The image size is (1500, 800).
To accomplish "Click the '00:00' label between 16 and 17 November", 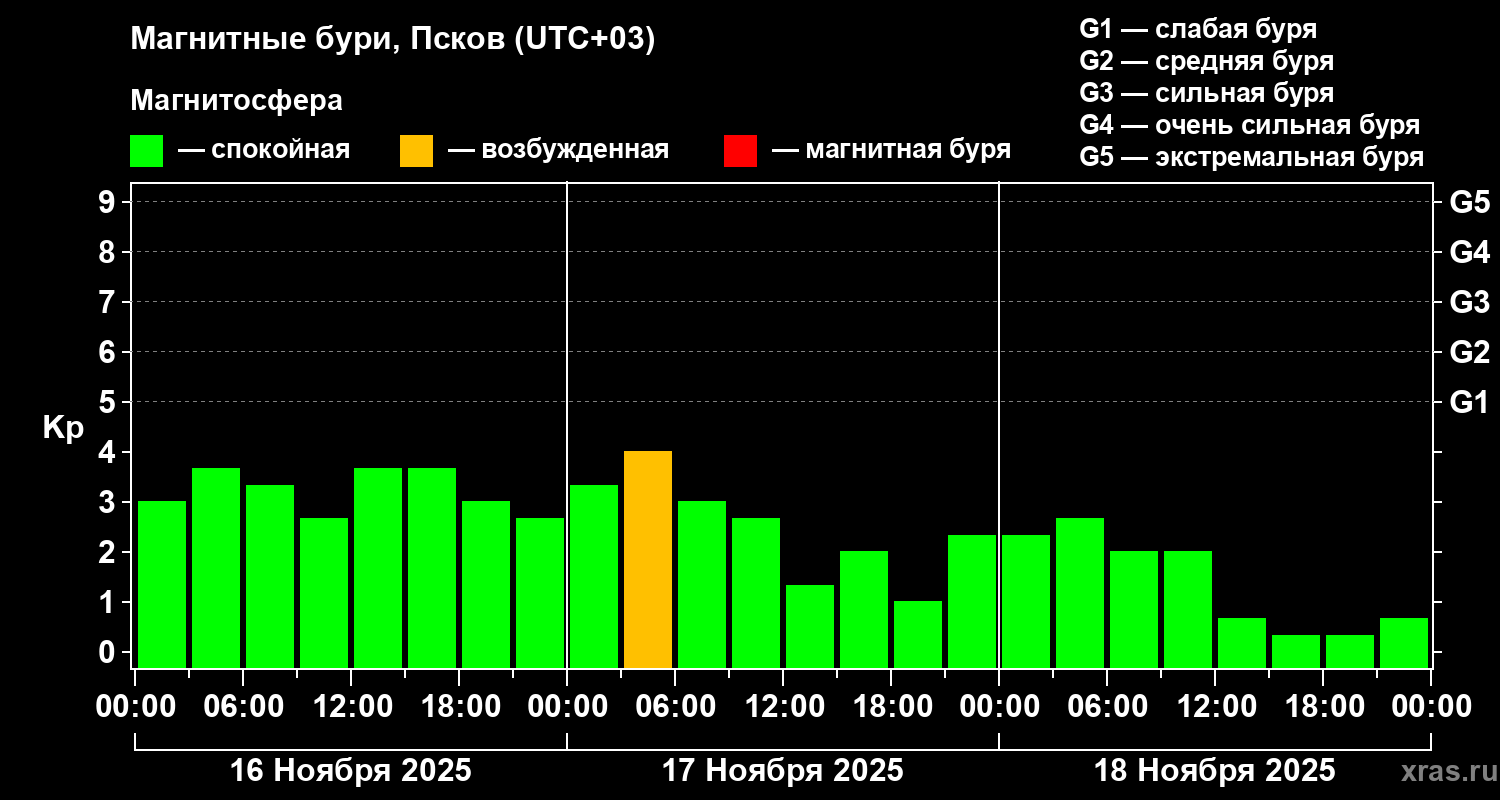I will point(567,707).
